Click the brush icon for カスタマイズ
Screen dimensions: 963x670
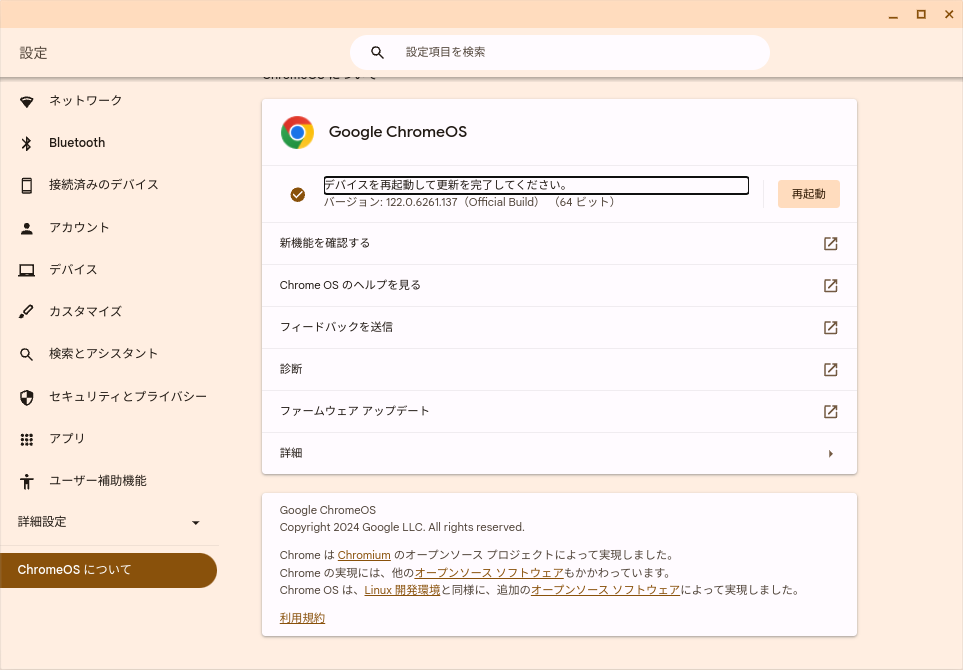point(26,312)
